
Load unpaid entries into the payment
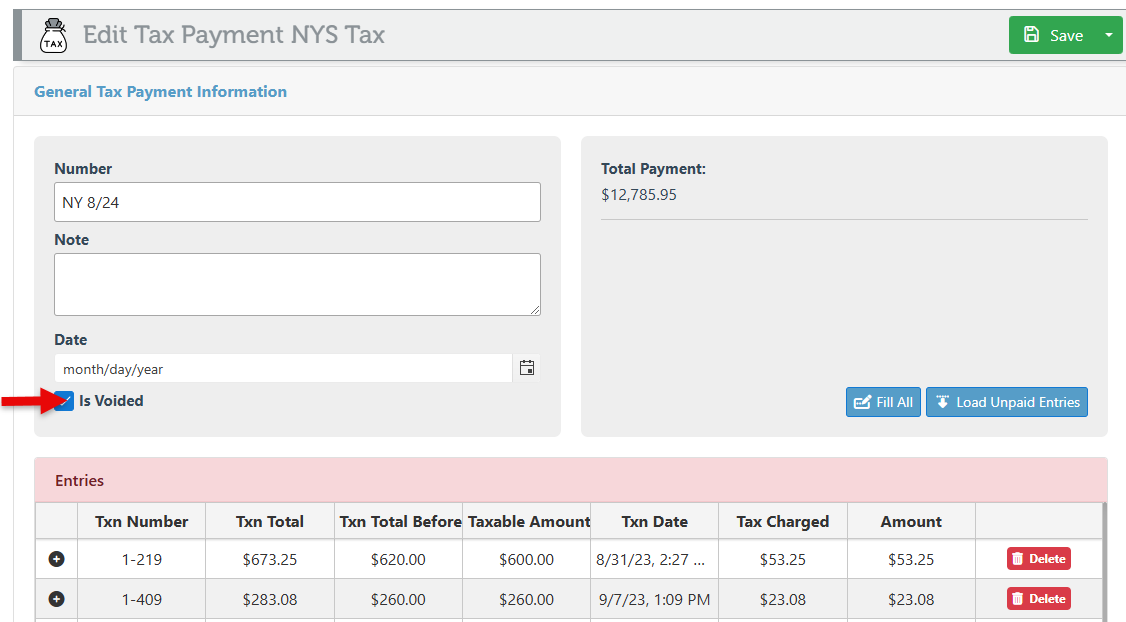coord(1006,402)
